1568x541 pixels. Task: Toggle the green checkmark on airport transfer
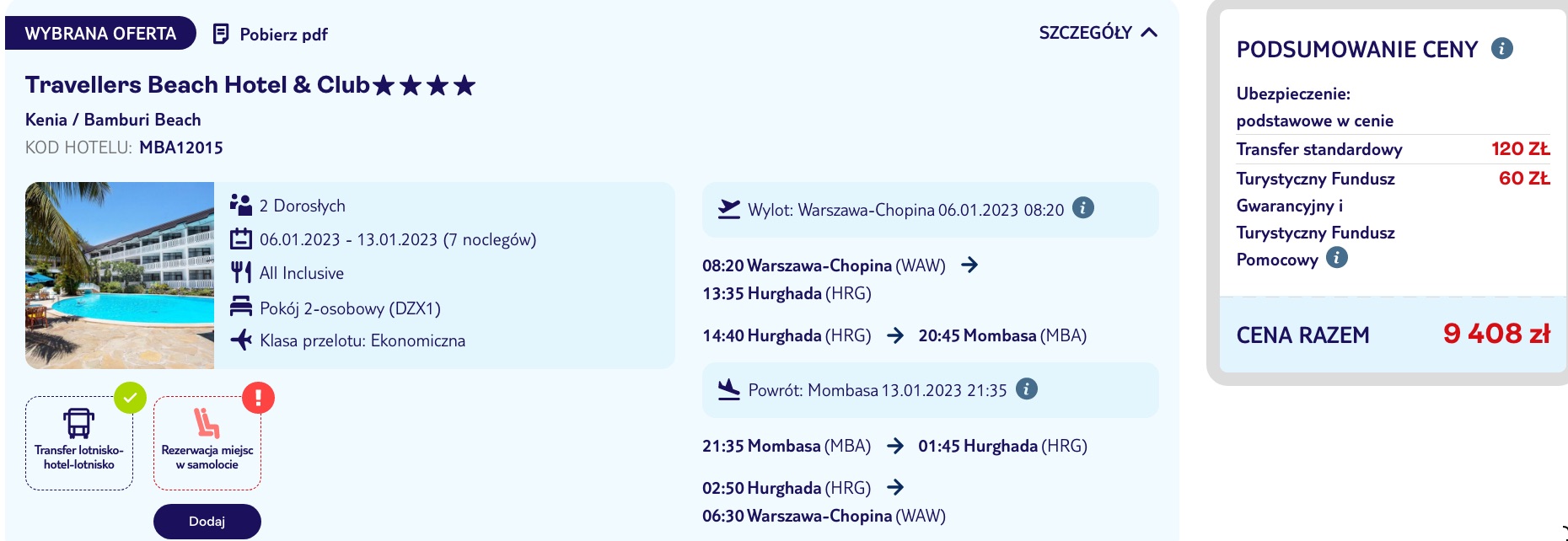131,398
